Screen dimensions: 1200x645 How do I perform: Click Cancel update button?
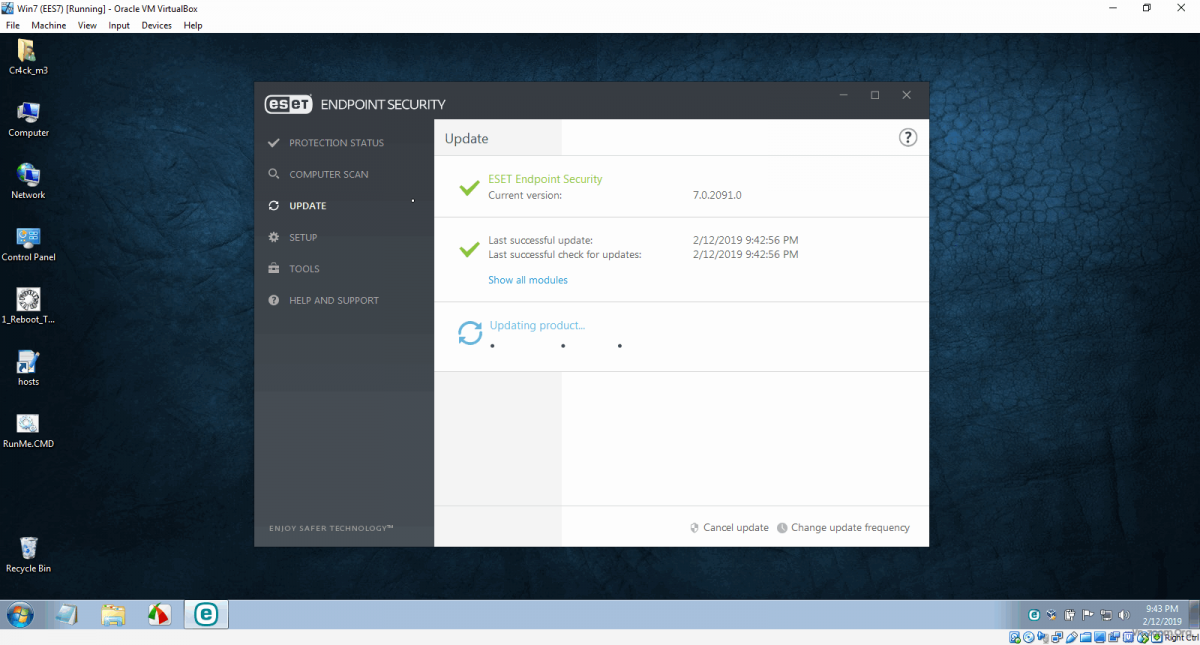pyautogui.click(x=735, y=527)
